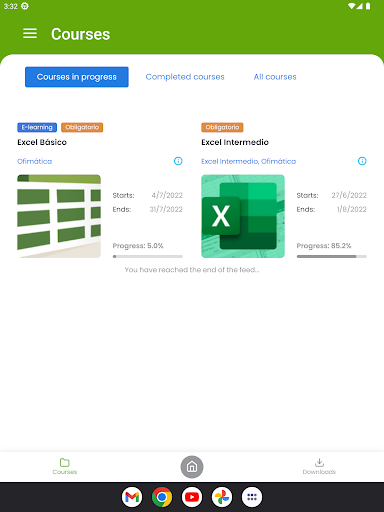The width and height of the screenshot is (384, 512).
Task: Click the Progress: 5.0% label
Action: [138, 246]
